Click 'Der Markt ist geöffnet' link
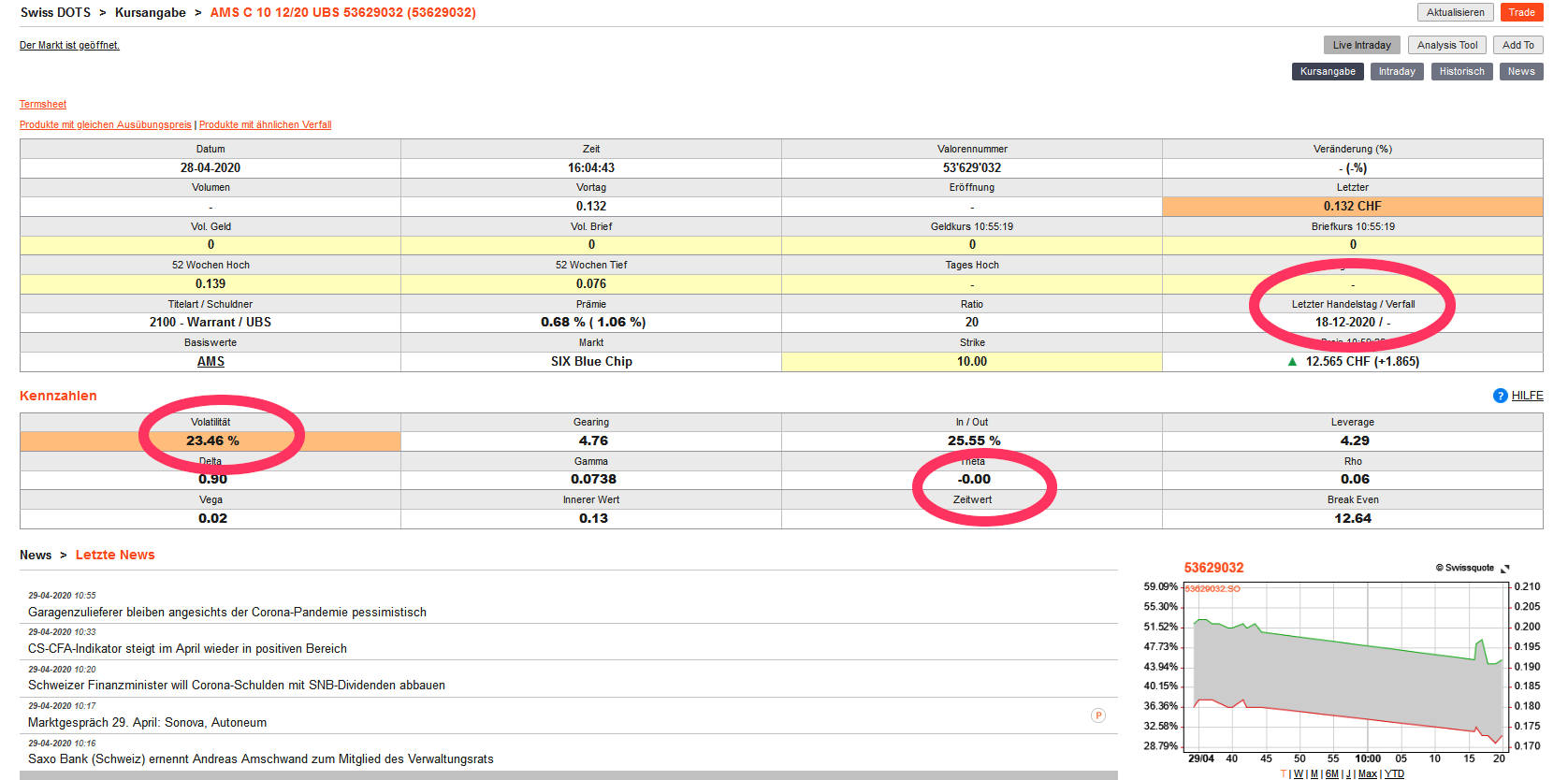Viewport: 1568px width, 780px height. coord(69,45)
